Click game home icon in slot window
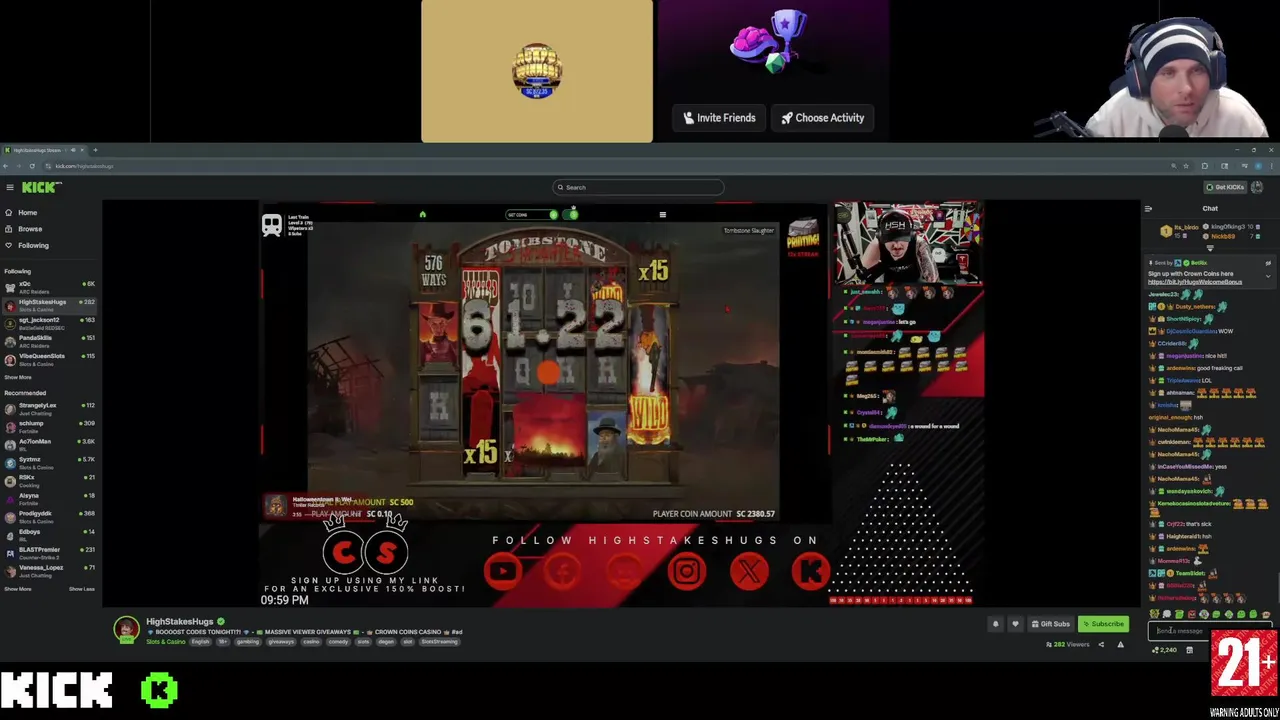The height and width of the screenshot is (720, 1280). [422, 214]
